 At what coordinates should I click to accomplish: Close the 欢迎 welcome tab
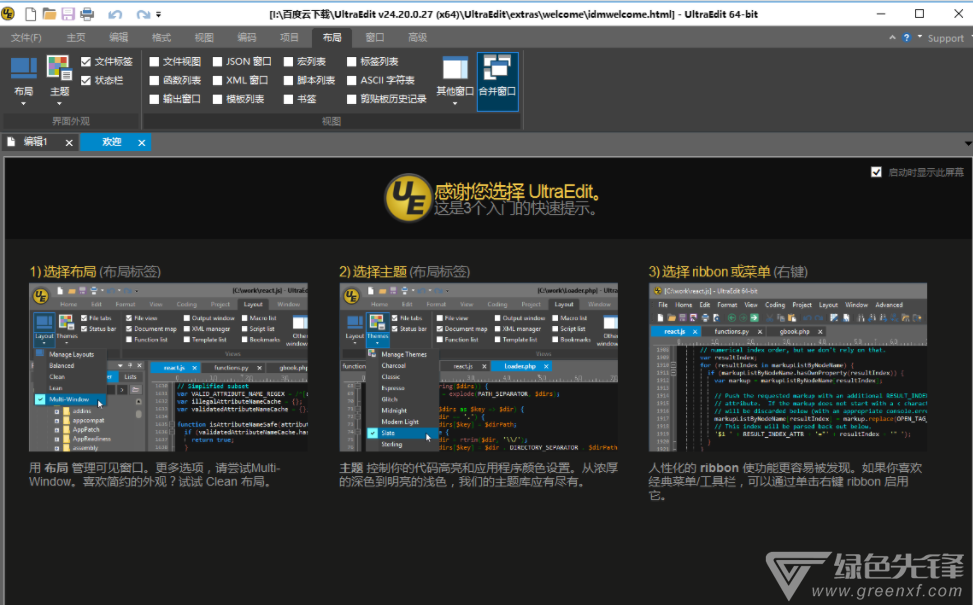pos(141,143)
